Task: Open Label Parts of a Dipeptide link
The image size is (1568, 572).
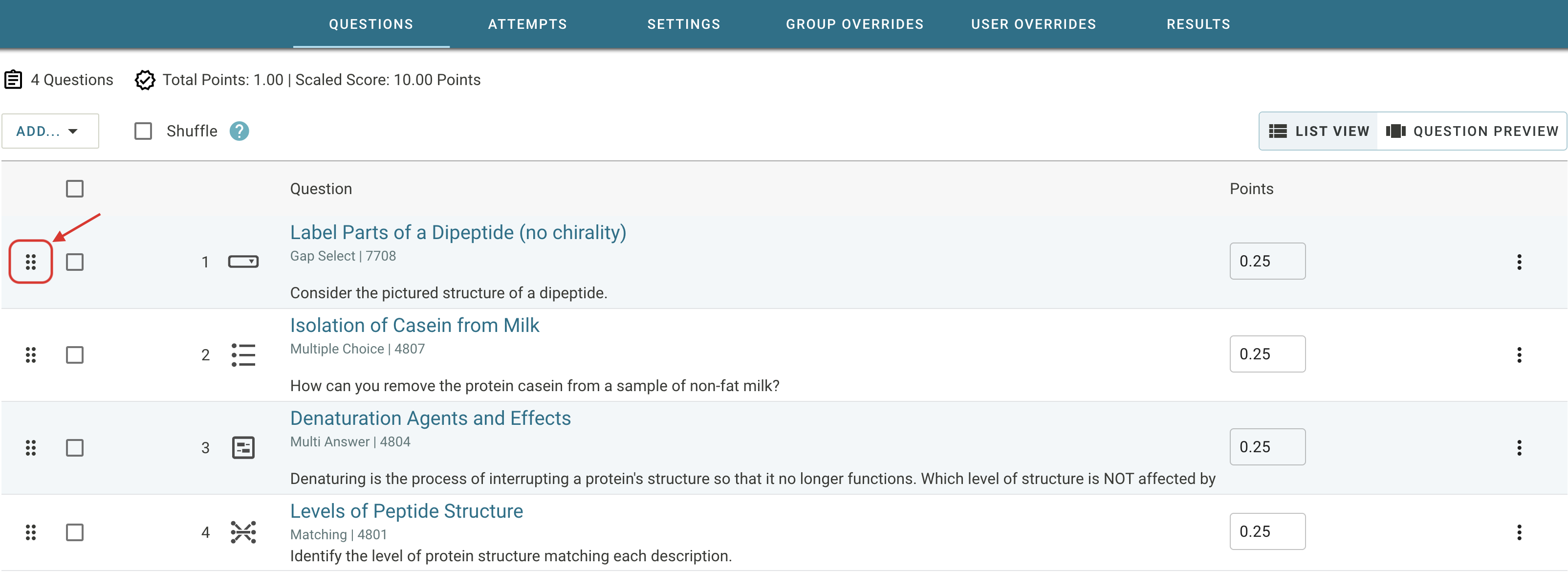Action: pyautogui.click(x=457, y=232)
